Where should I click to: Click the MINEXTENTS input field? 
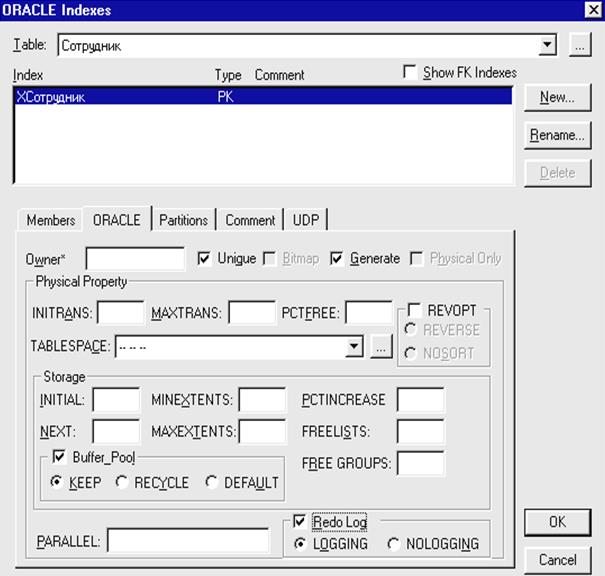click(262, 400)
